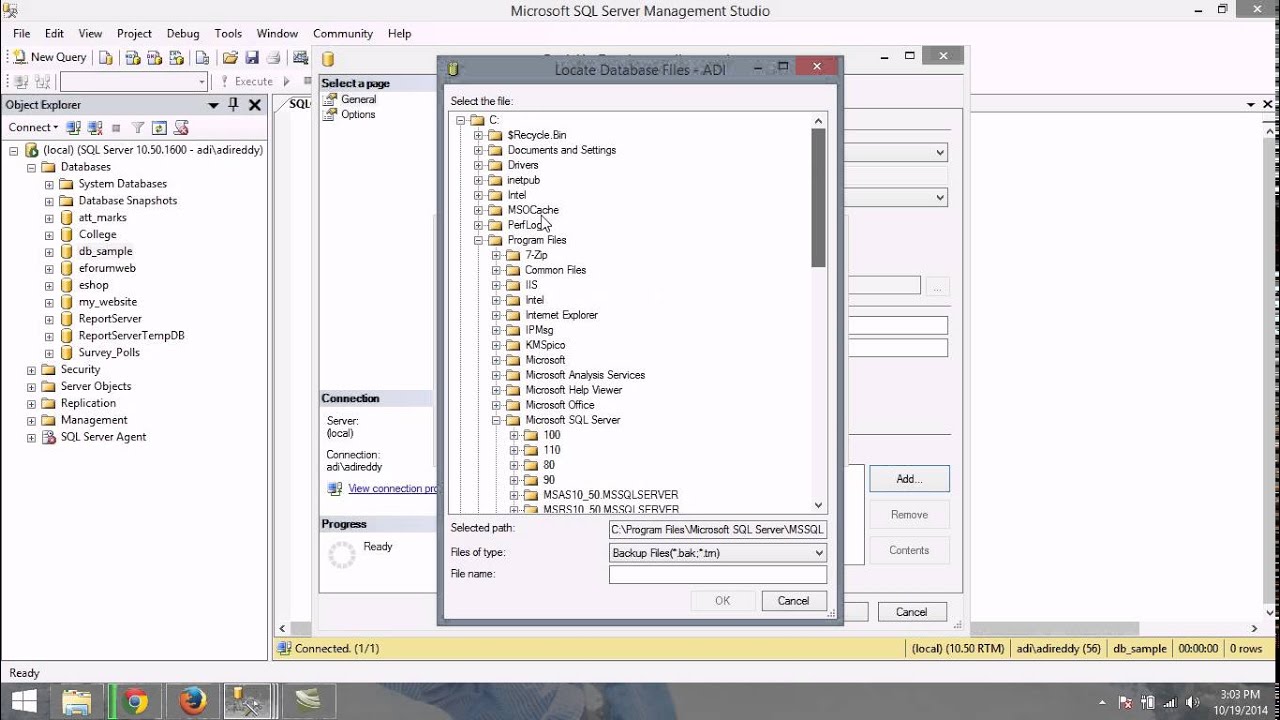Open the Edit menu
Image resolution: width=1280 pixels, height=720 pixels.
point(54,33)
